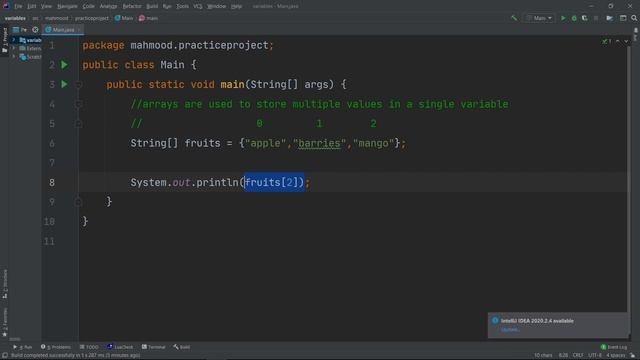Jump to previous highlighted error arrow
640x360 pixels.
tap(618, 41)
